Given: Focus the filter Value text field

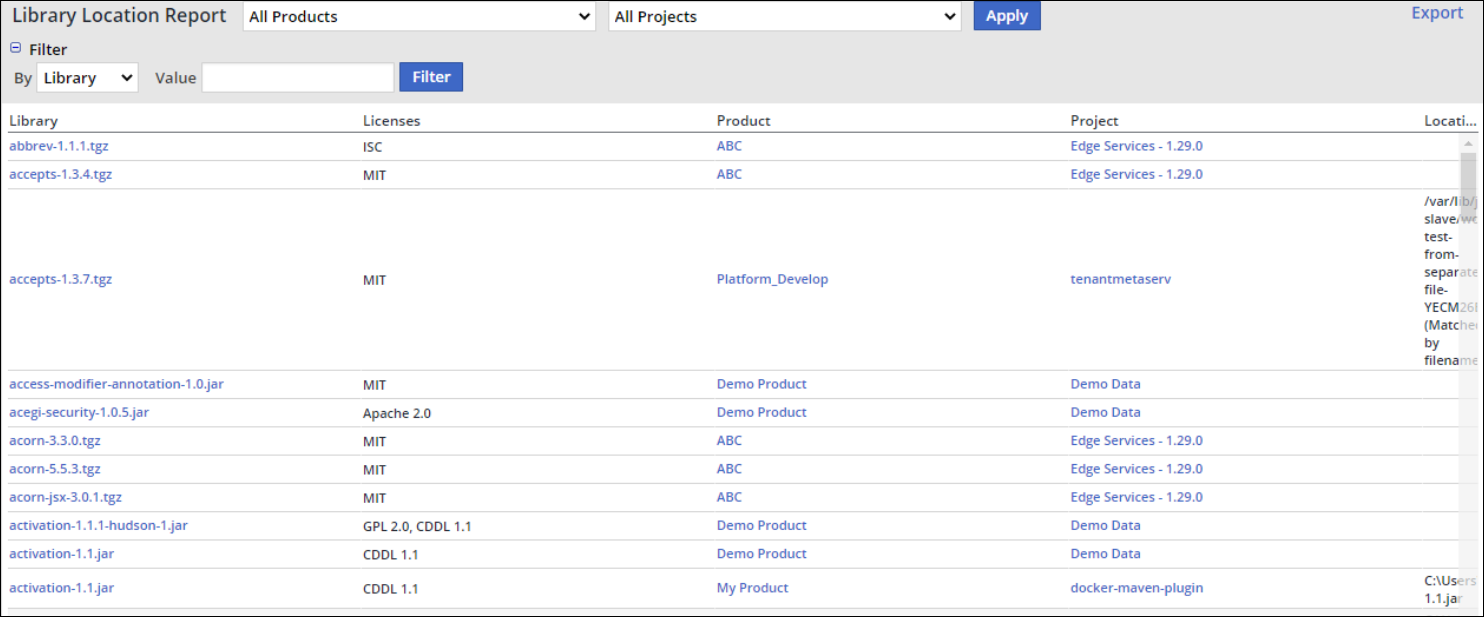Looking at the screenshot, I should pyautogui.click(x=298, y=78).
